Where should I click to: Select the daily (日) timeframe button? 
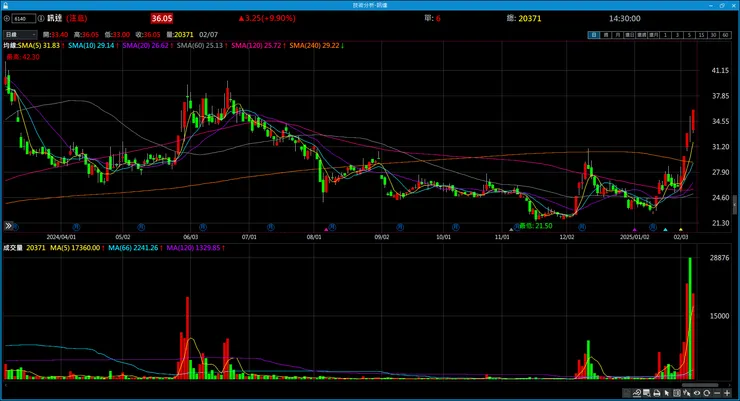(594, 35)
